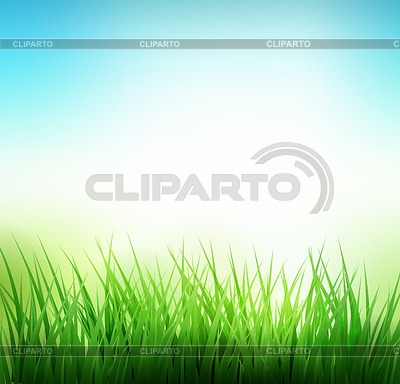Click the dark green grass below the bottom strip
Viewport: 400px width, 384px height.
[x=200, y=371]
